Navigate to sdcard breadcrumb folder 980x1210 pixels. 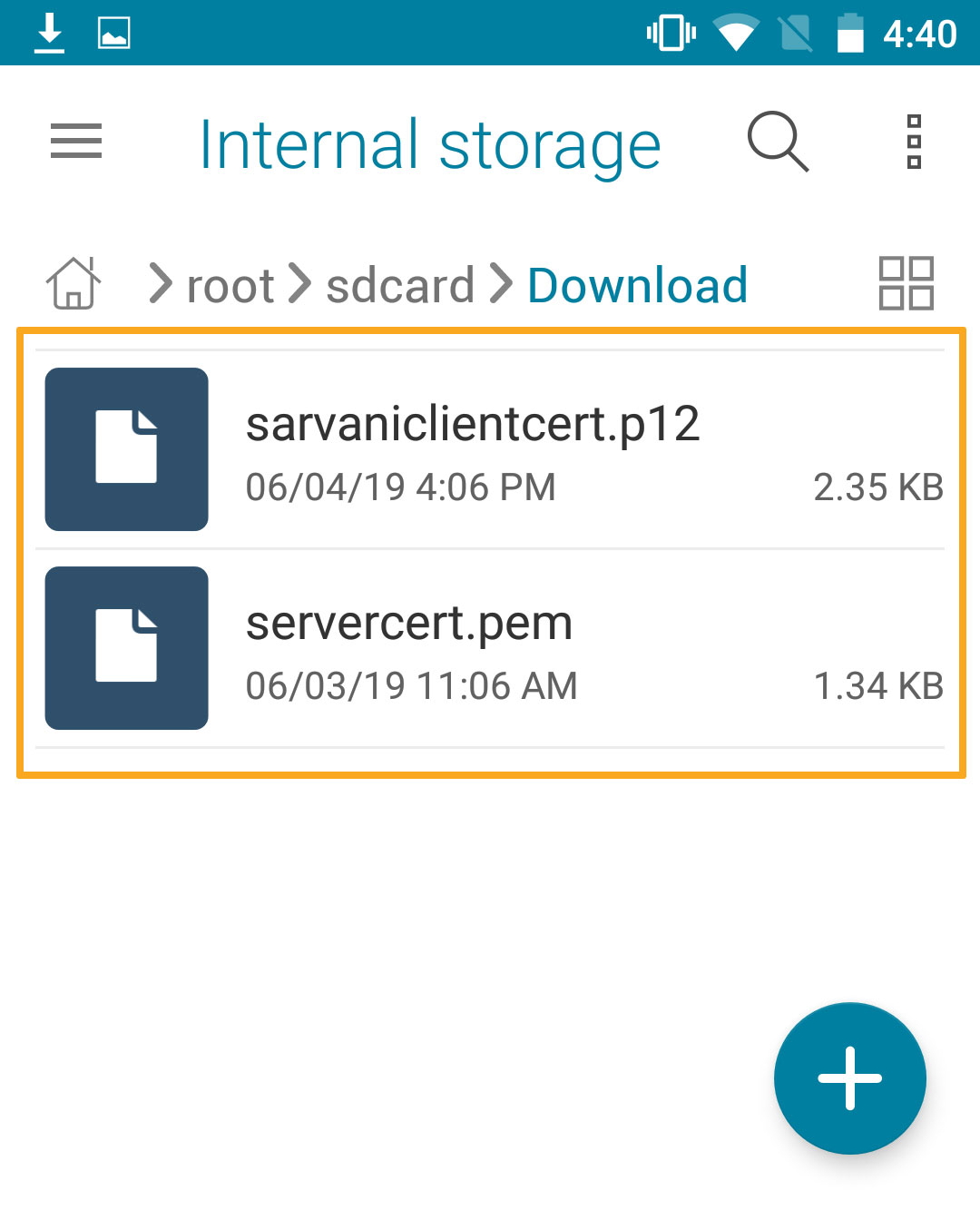tap(400, 286)
